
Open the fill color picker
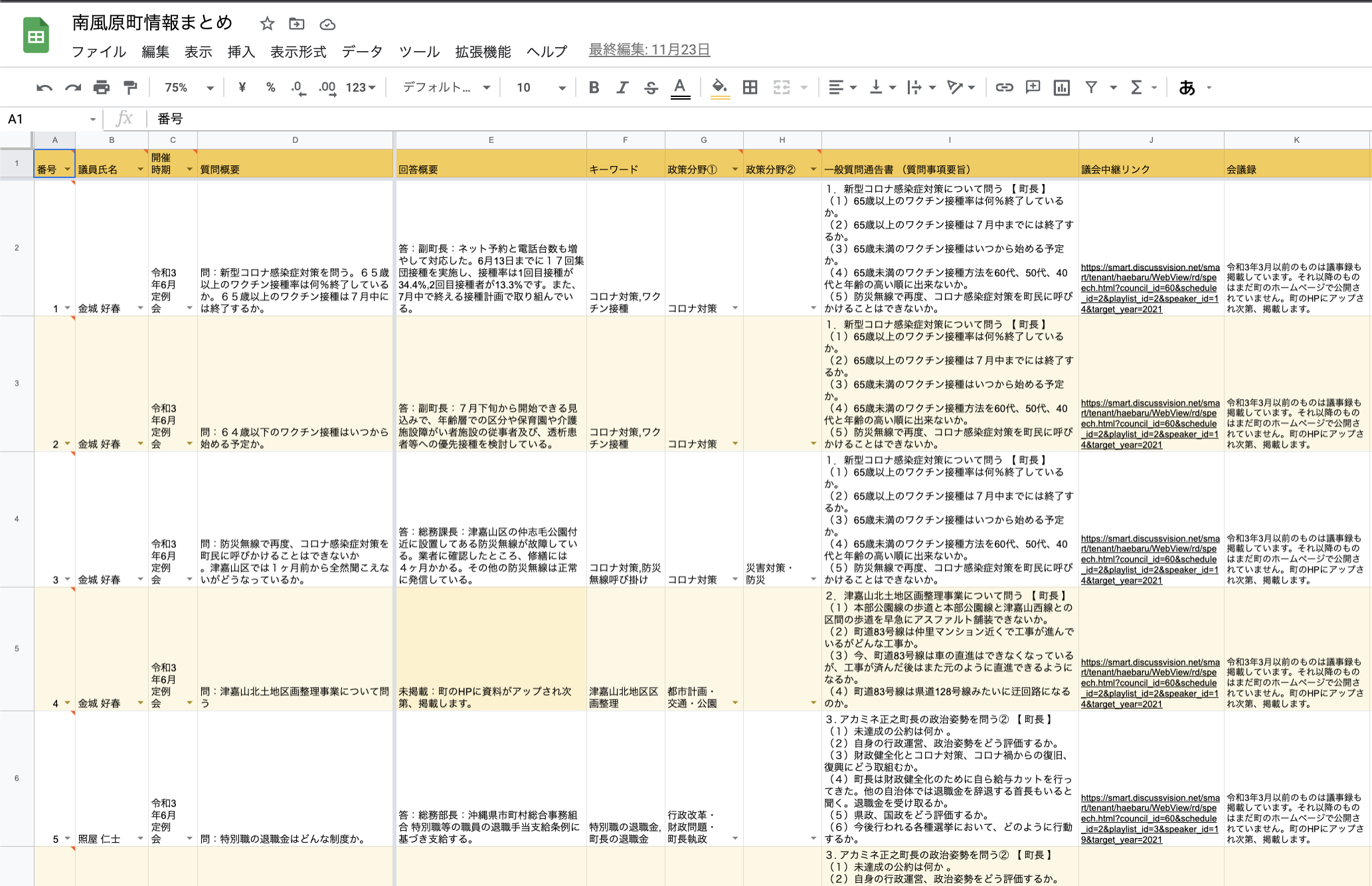click(720, 88)
